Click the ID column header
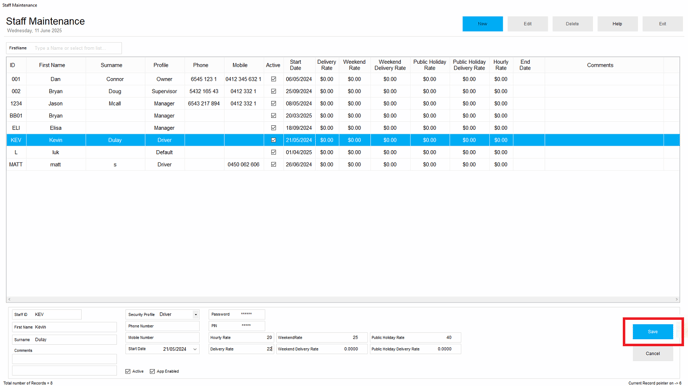688x386 pixels. click(16, 65)
